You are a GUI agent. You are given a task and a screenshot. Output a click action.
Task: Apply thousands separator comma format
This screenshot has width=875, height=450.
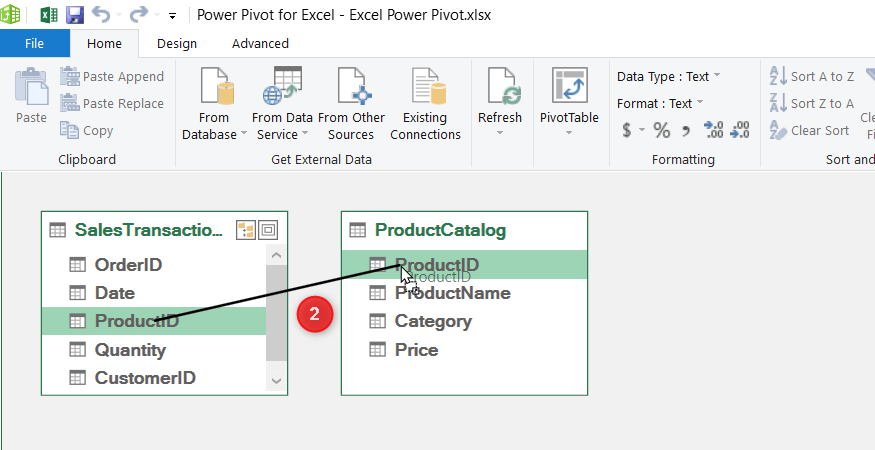coord(686,131)
